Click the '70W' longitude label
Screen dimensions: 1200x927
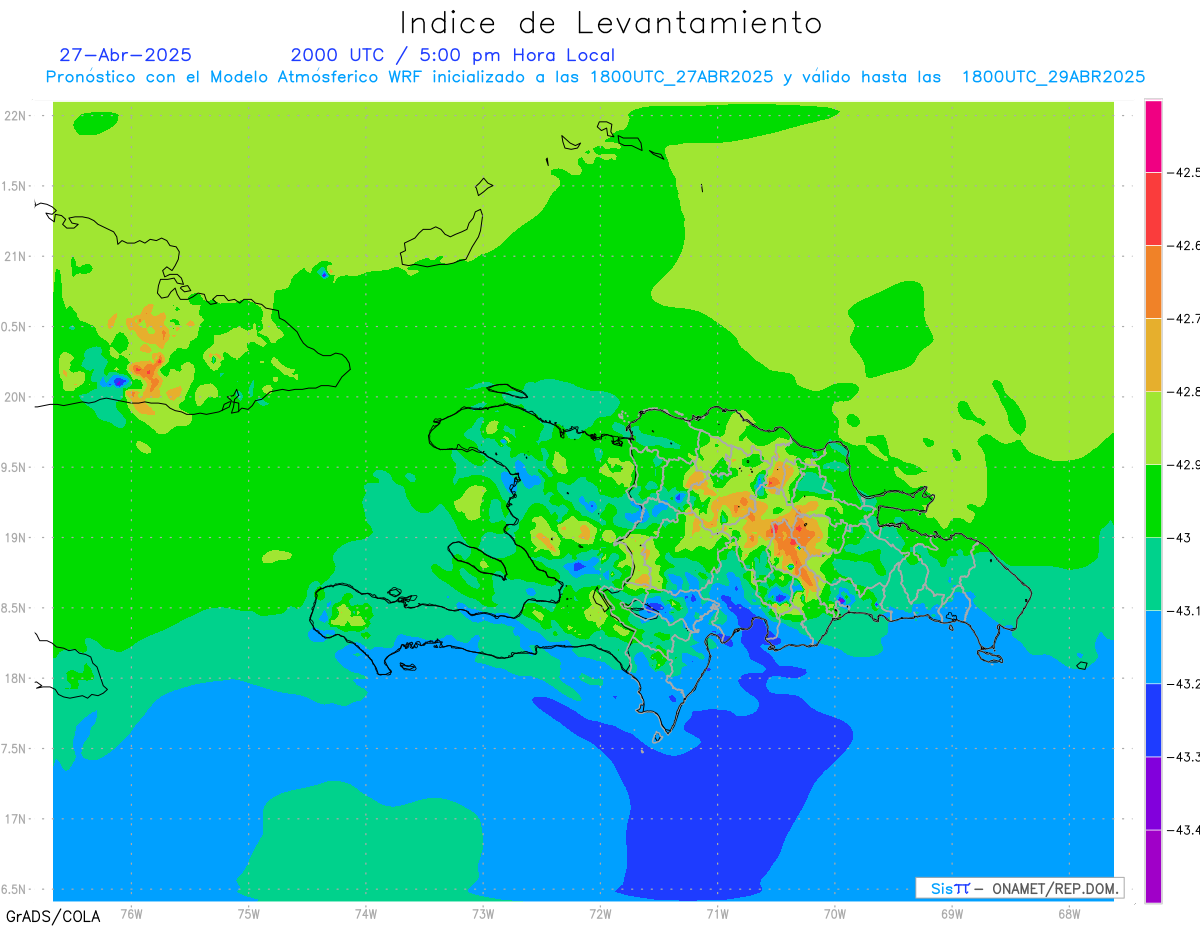834,913
